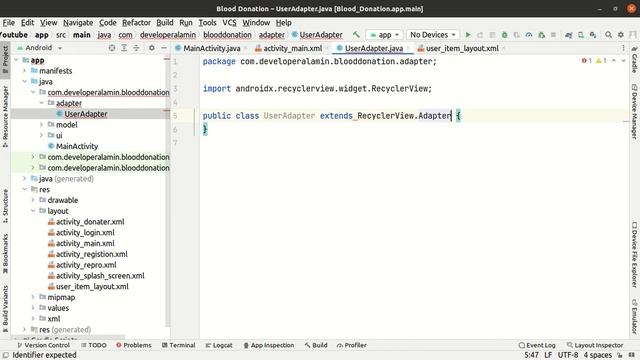Screen dimensions: 640x360
Task: Open the Android project view dropdown
Action: click(39, 48)
